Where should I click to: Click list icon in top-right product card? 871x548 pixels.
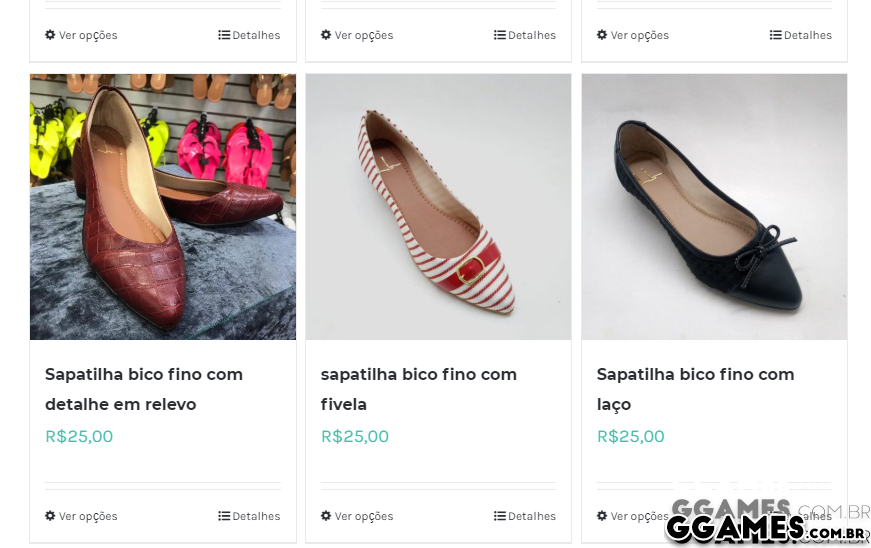[x=776, y=35]
